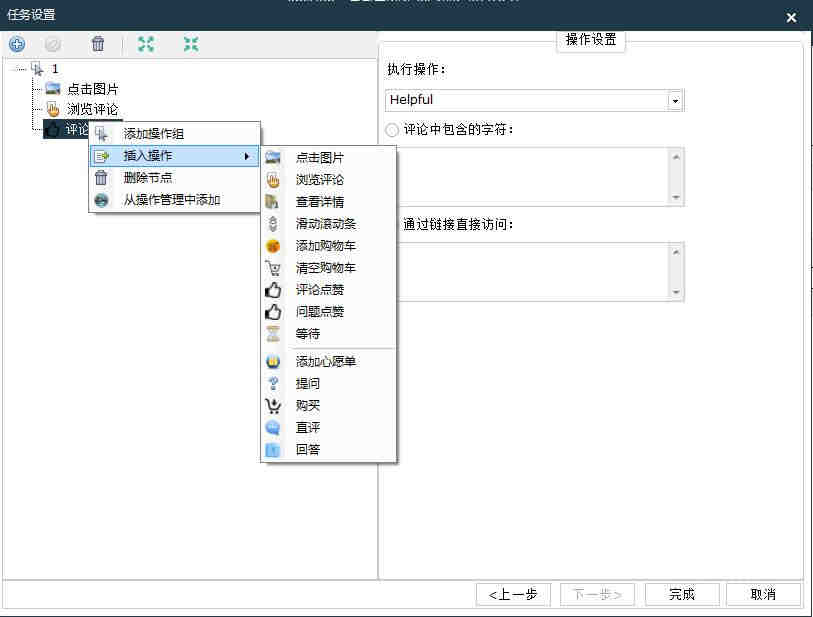Click thumbs-up icon of selected tree node
The width and height of the screenshot is (813, 617).
pos(52,130)
